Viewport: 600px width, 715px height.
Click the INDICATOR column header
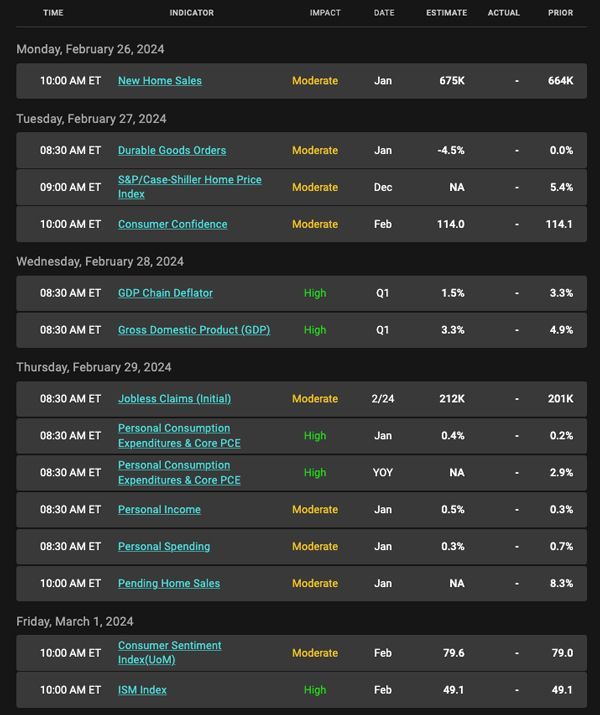(x=191, y=13)
